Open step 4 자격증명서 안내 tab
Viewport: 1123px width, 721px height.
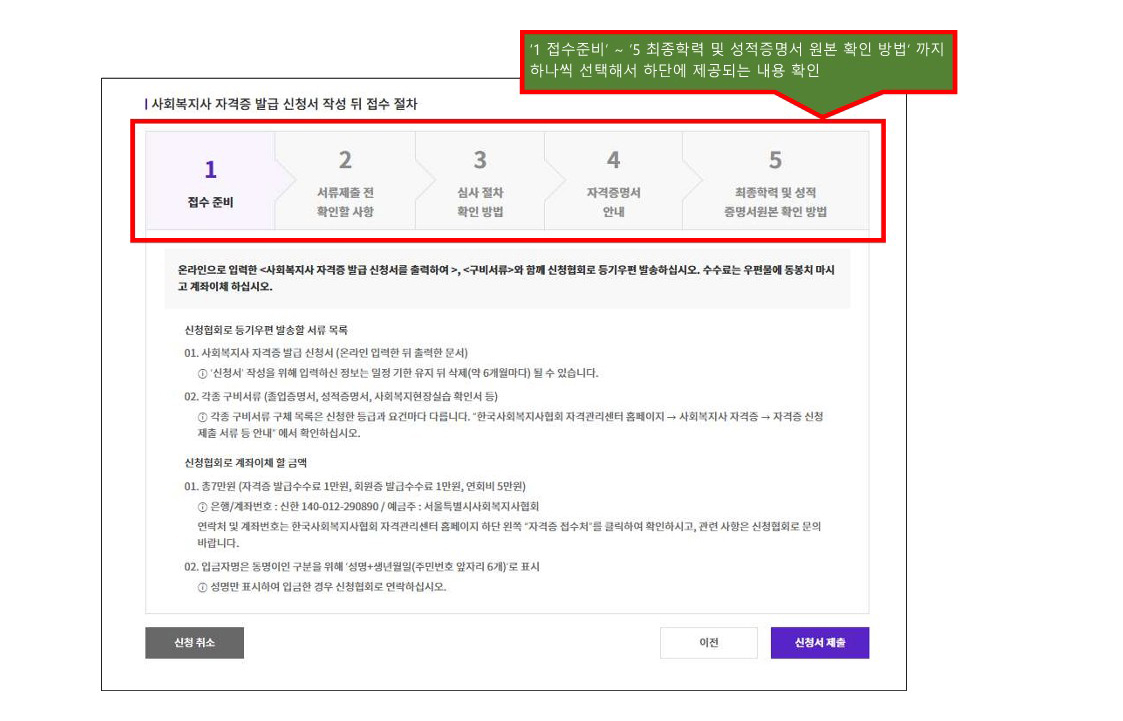613,180
